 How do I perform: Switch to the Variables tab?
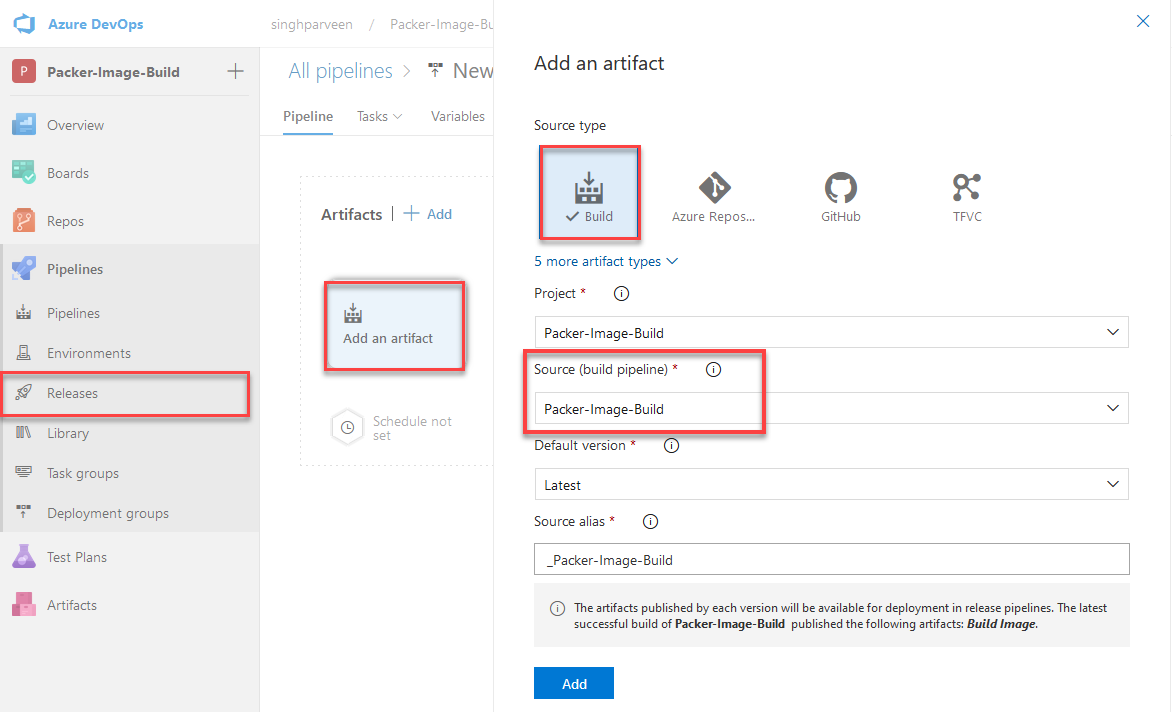point(457,117)
